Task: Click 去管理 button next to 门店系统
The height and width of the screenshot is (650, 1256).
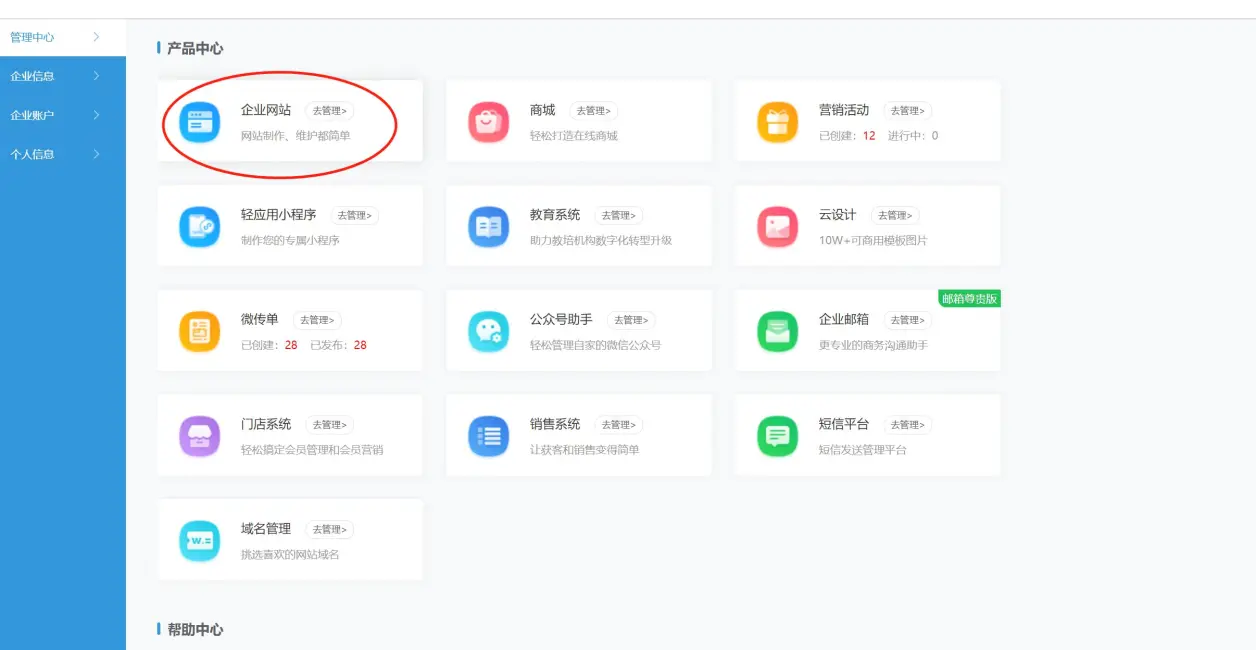Action: (329, 425)
